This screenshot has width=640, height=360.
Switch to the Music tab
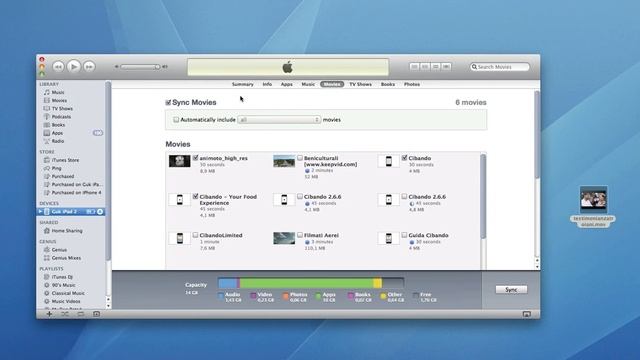[308, 84]
